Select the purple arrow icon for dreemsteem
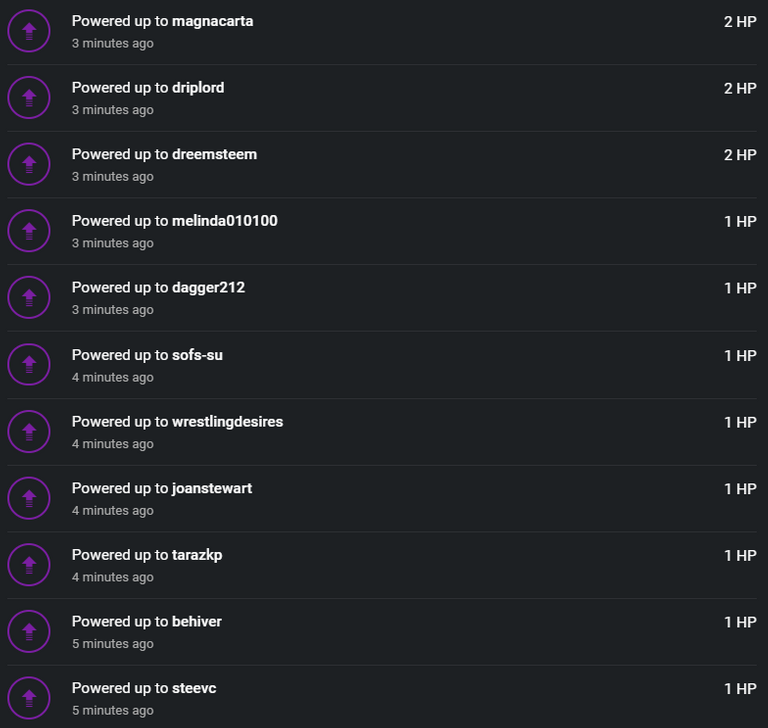This screenshot has height=728, width=768. coord(29,164)
